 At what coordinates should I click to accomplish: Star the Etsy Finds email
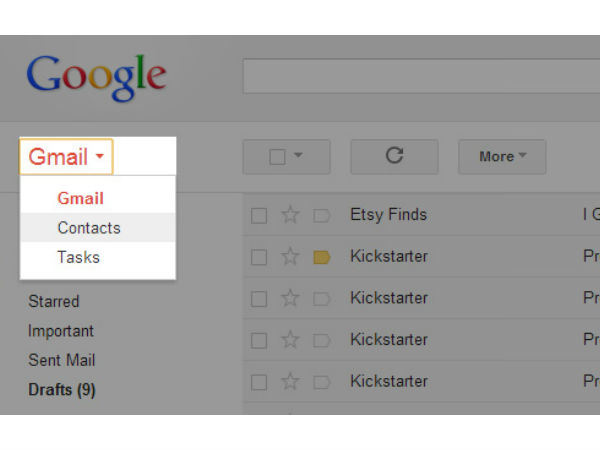[290, 215]
